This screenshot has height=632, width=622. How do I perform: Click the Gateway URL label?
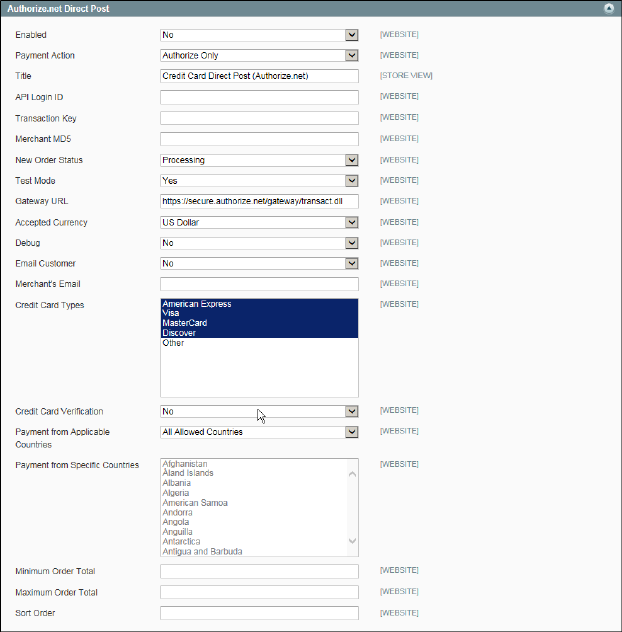click(42, 201)
